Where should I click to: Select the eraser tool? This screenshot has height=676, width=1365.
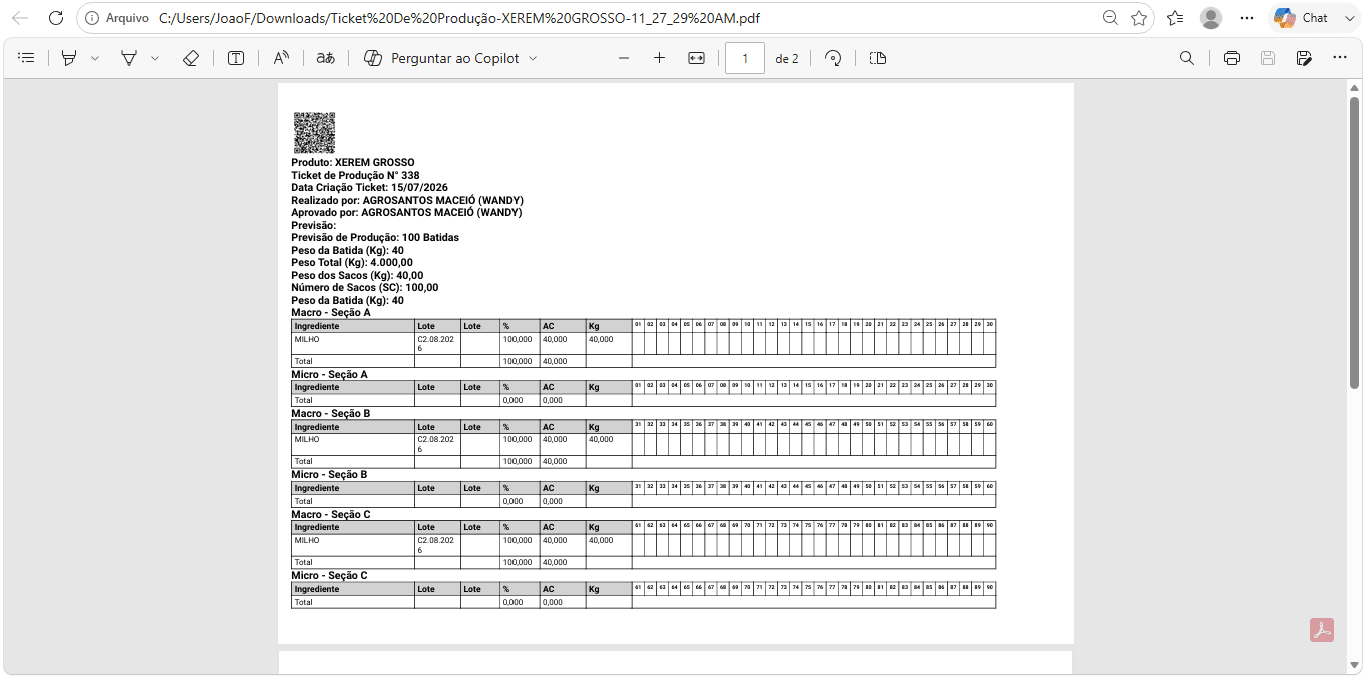pyautogui.click(x=191, y=58)
